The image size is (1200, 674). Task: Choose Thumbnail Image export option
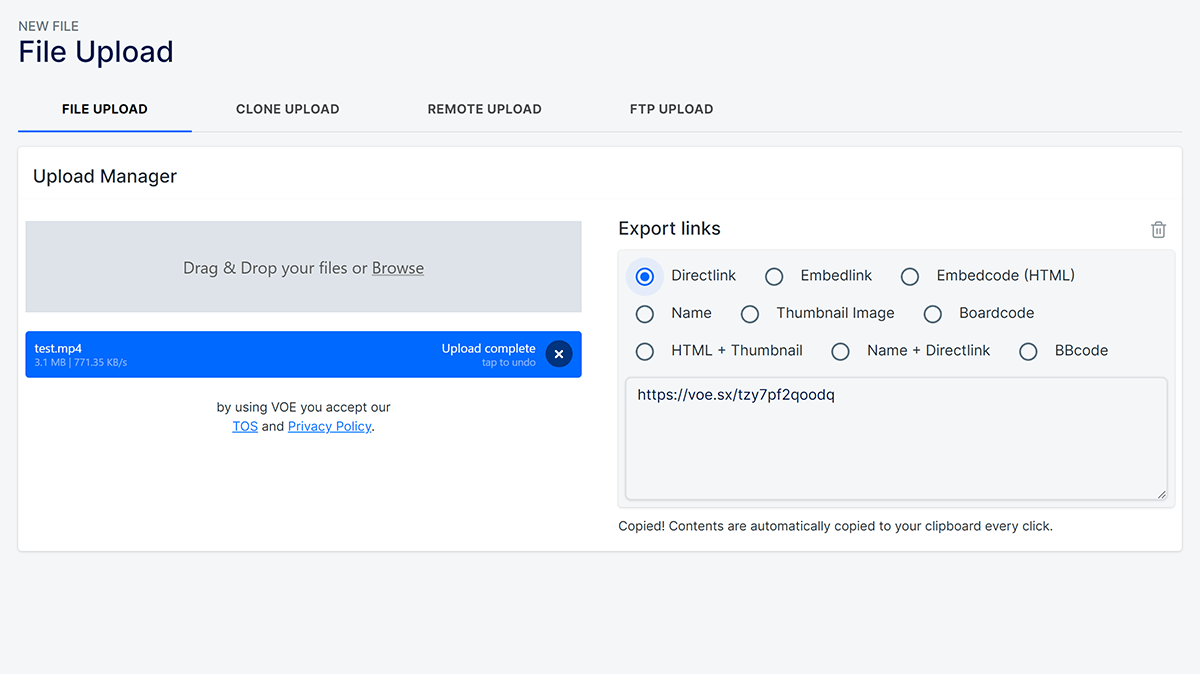pos(750,314)
